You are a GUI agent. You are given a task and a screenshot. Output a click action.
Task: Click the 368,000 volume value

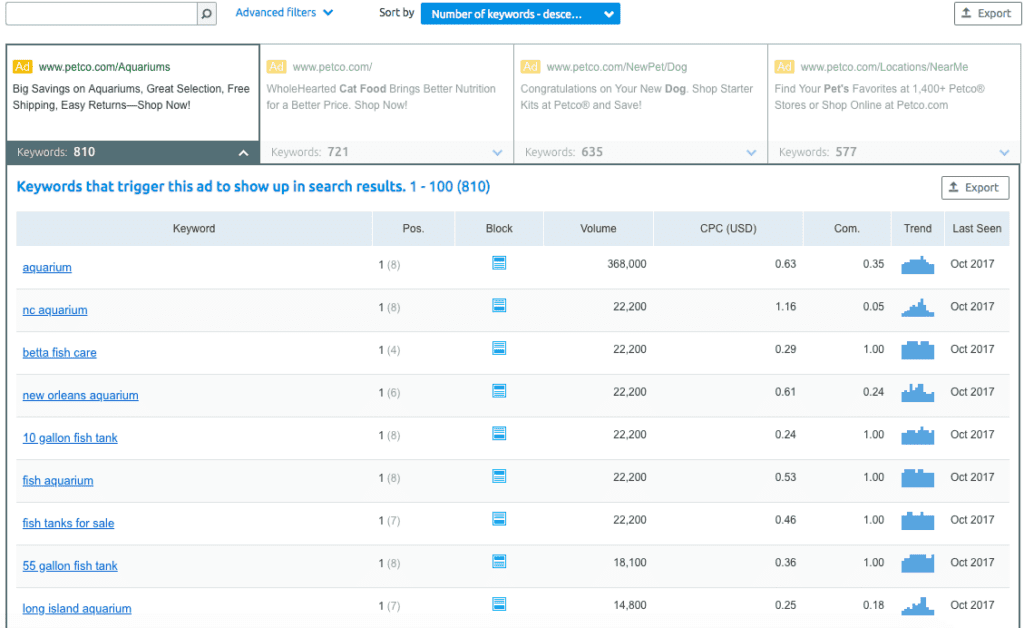627,264
